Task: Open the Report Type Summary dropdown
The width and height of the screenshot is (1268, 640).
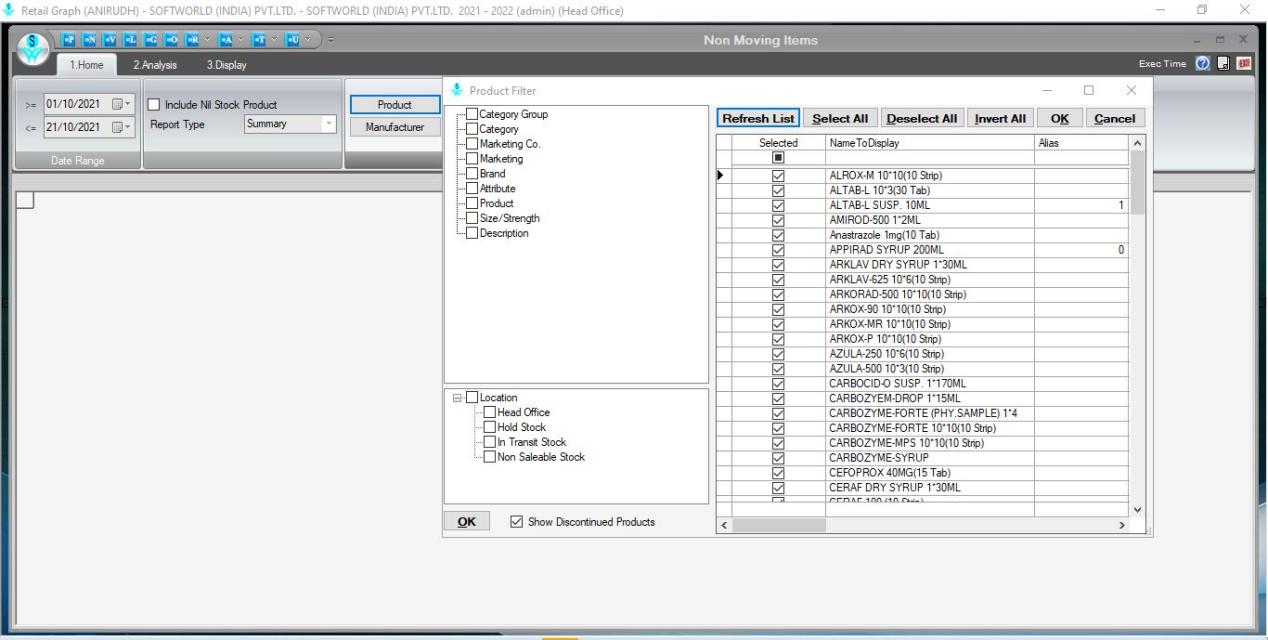Action: (329, 124)
